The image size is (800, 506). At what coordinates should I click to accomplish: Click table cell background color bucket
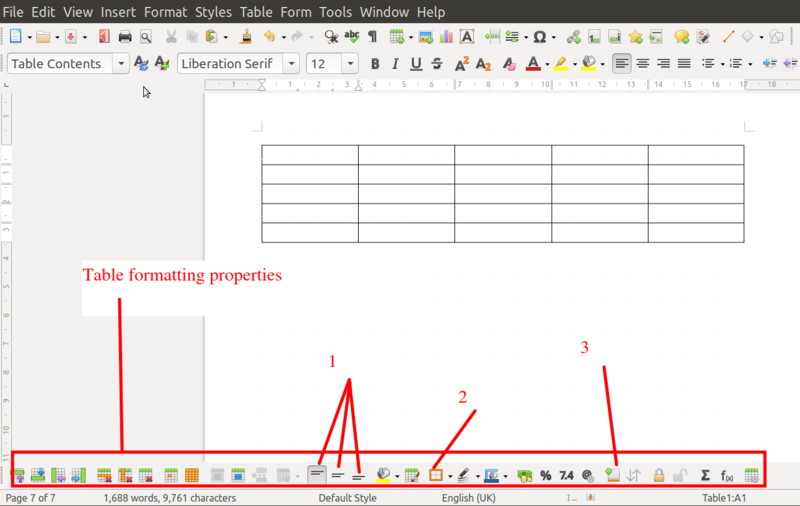pos(383,475)
